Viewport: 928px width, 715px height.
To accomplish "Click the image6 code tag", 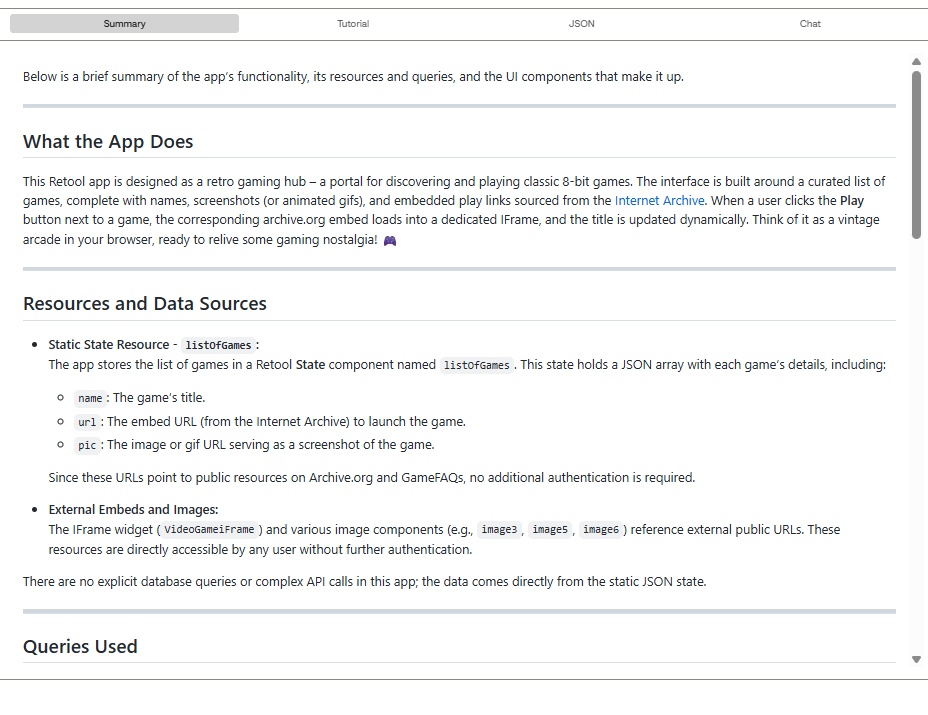I will tap(601, 530).
